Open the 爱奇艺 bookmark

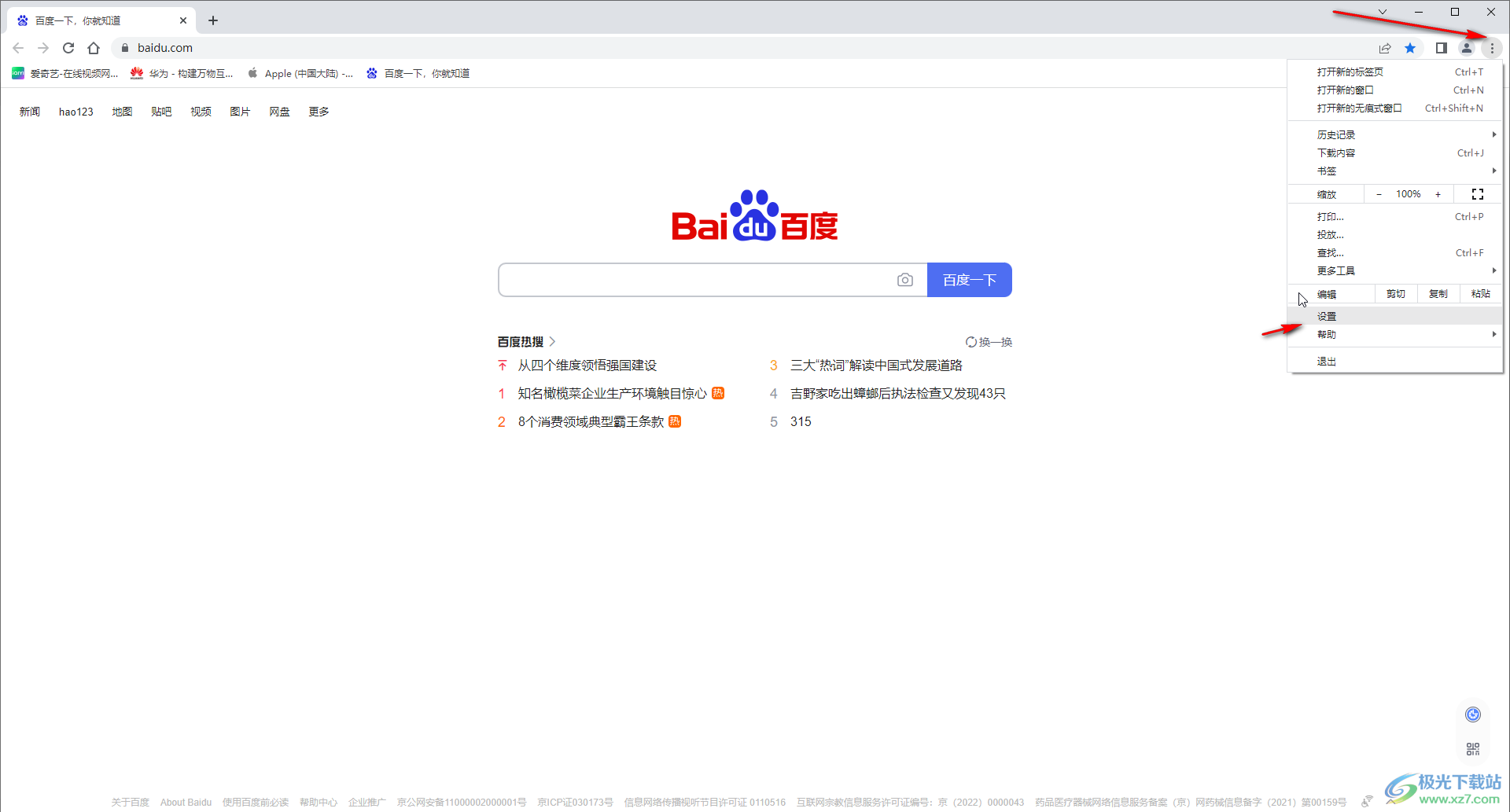(64, 73)
